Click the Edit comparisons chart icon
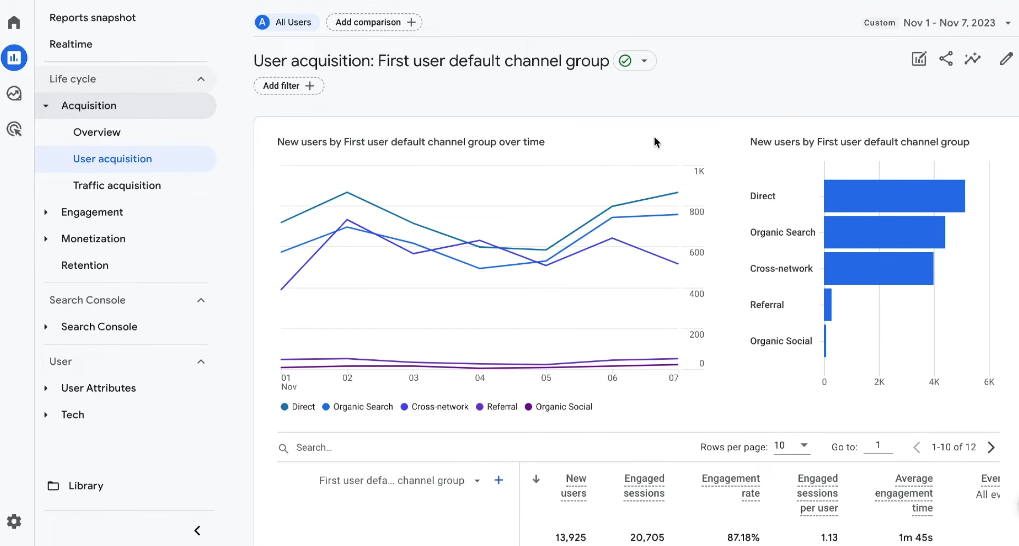Image resolution: width=1019 pixels, height=546 pixels. click(x=919, y=59)
